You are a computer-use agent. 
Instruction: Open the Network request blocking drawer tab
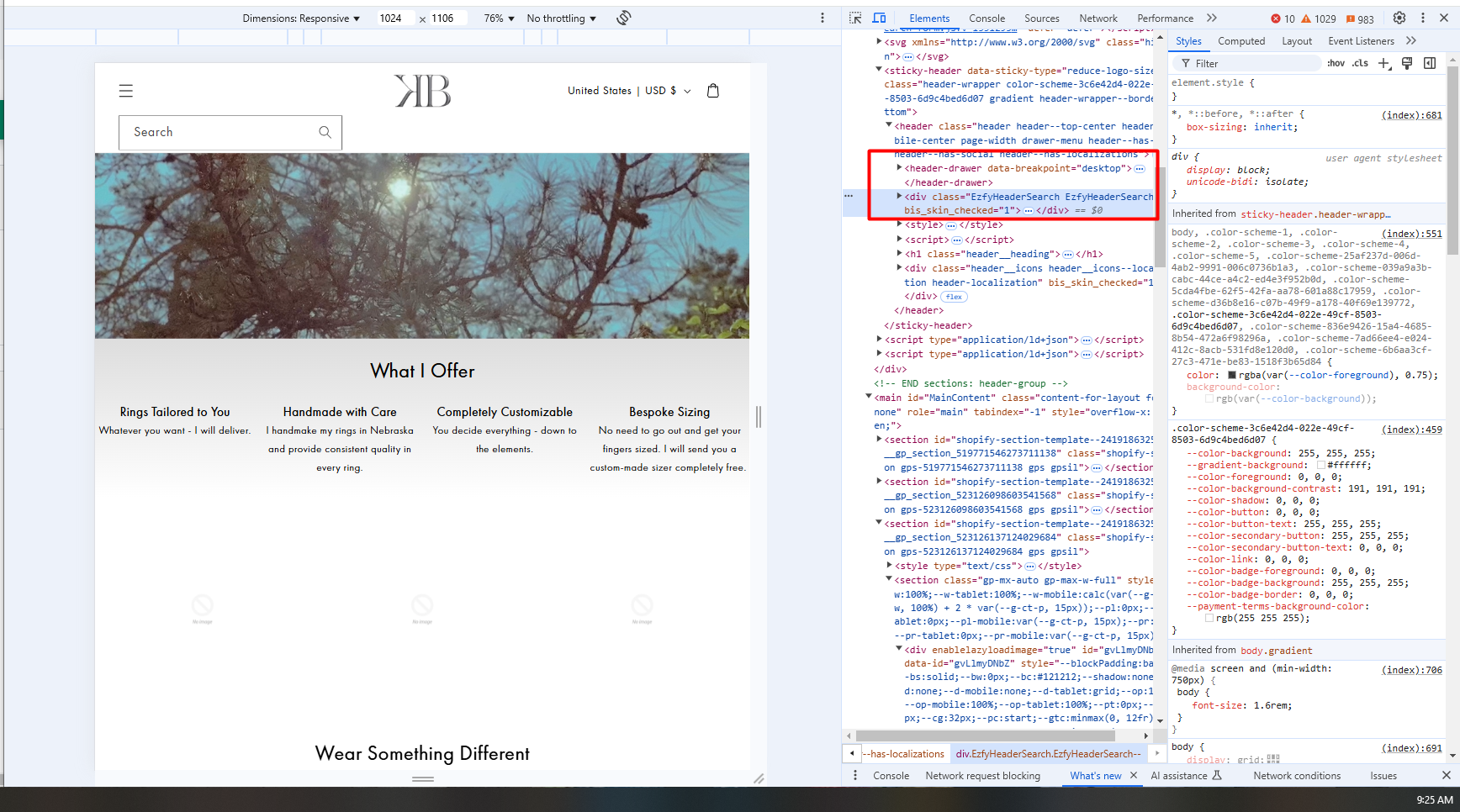[x=982, y=776]
